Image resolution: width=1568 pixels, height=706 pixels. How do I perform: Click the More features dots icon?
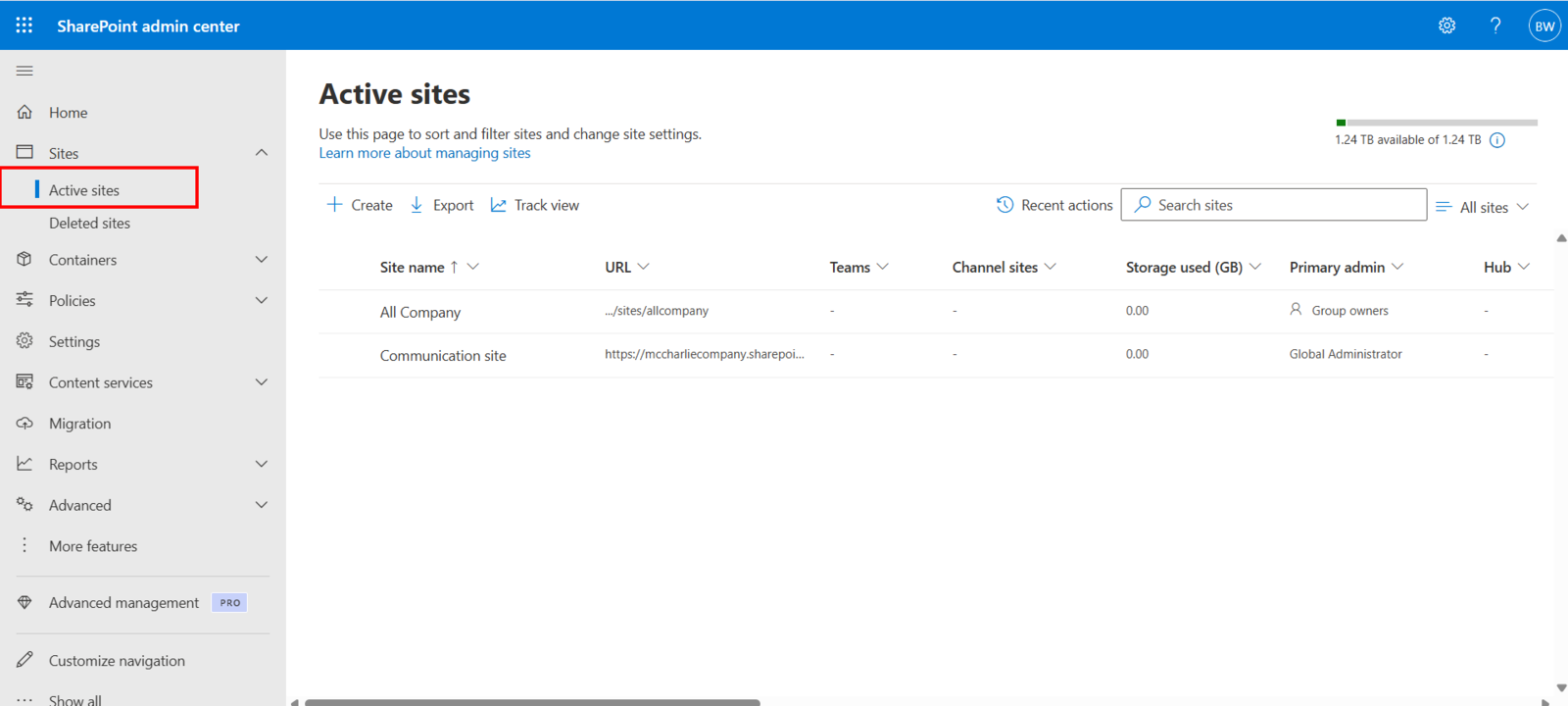point(24,545)
